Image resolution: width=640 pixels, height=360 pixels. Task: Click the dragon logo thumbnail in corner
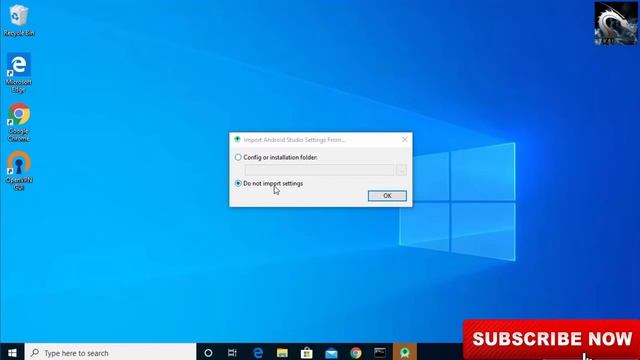[x=616, y=23]
